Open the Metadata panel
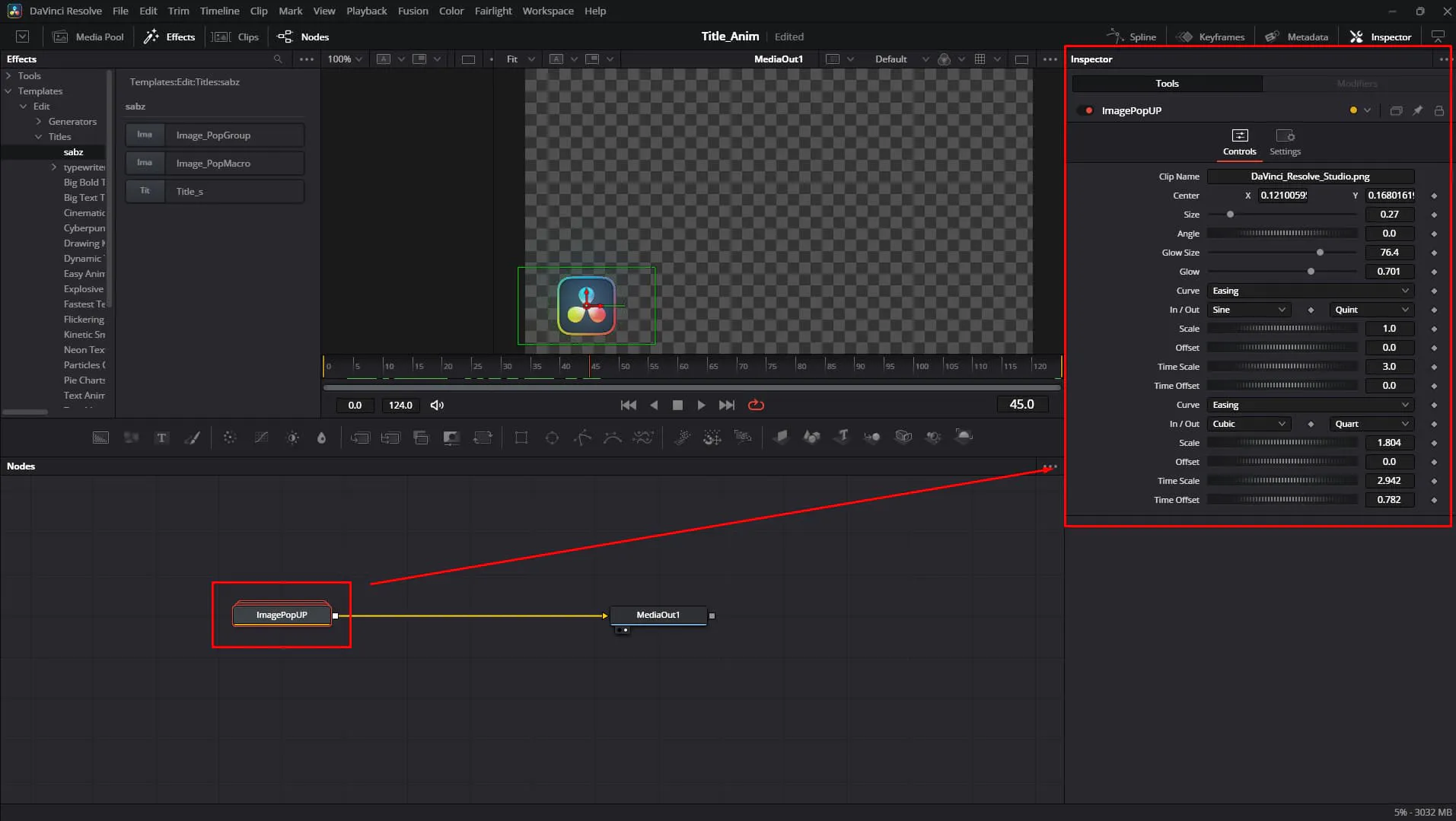This screenshot has height=821, width=1456. [x=1297, y=37]
